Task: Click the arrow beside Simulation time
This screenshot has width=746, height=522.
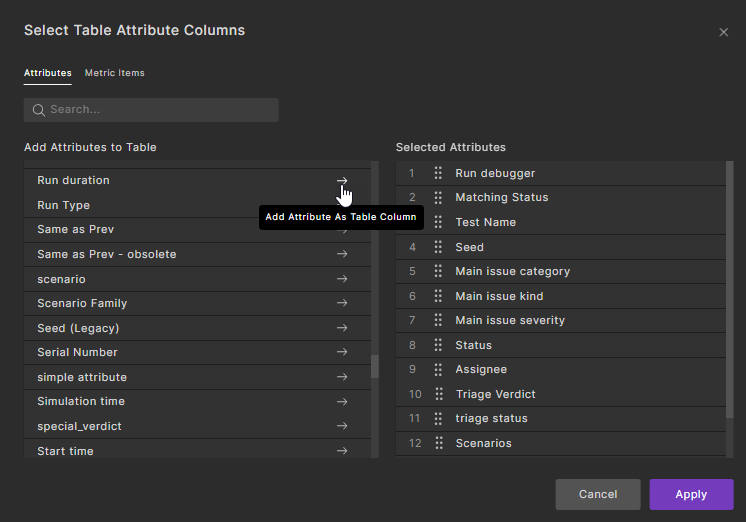Action: click(342, 401)
